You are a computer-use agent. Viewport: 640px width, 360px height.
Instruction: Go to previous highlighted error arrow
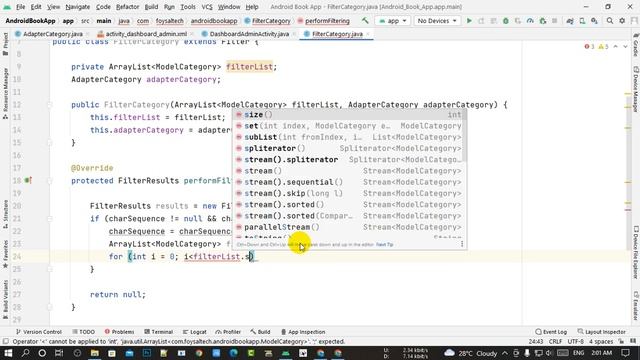(x=616, y=47)
